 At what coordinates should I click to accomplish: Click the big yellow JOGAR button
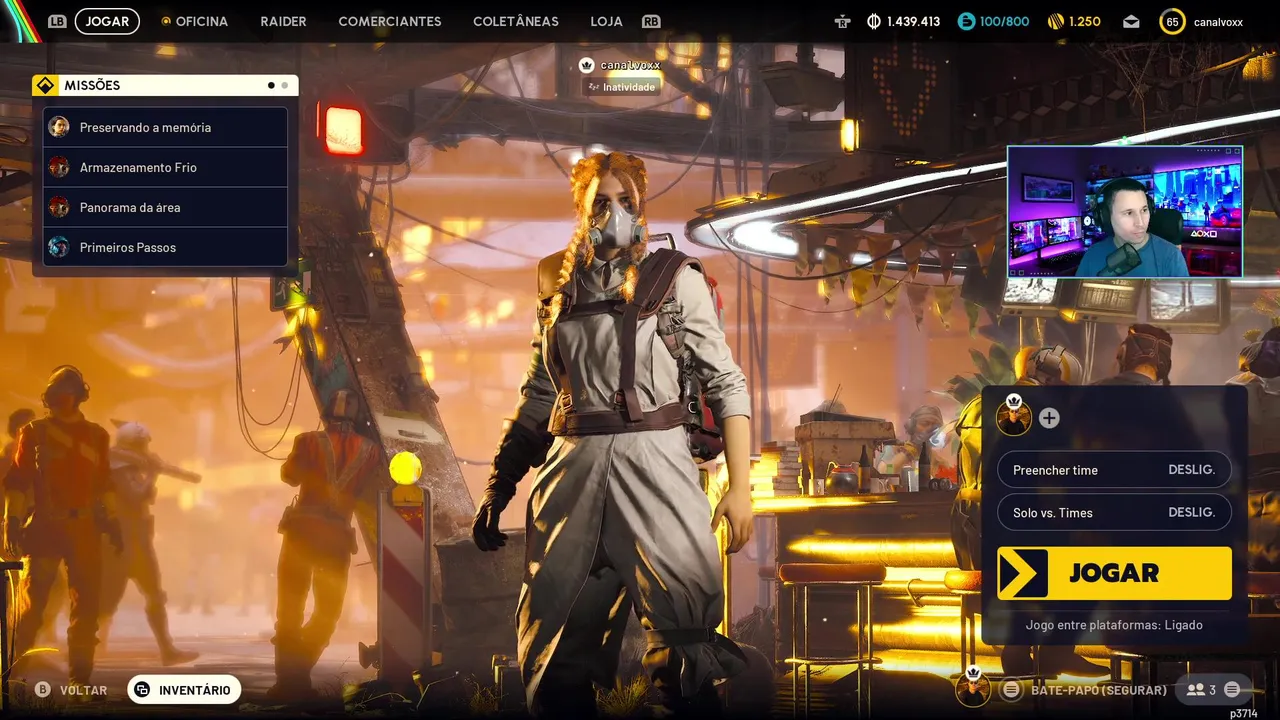click(x=1114, y=573)
